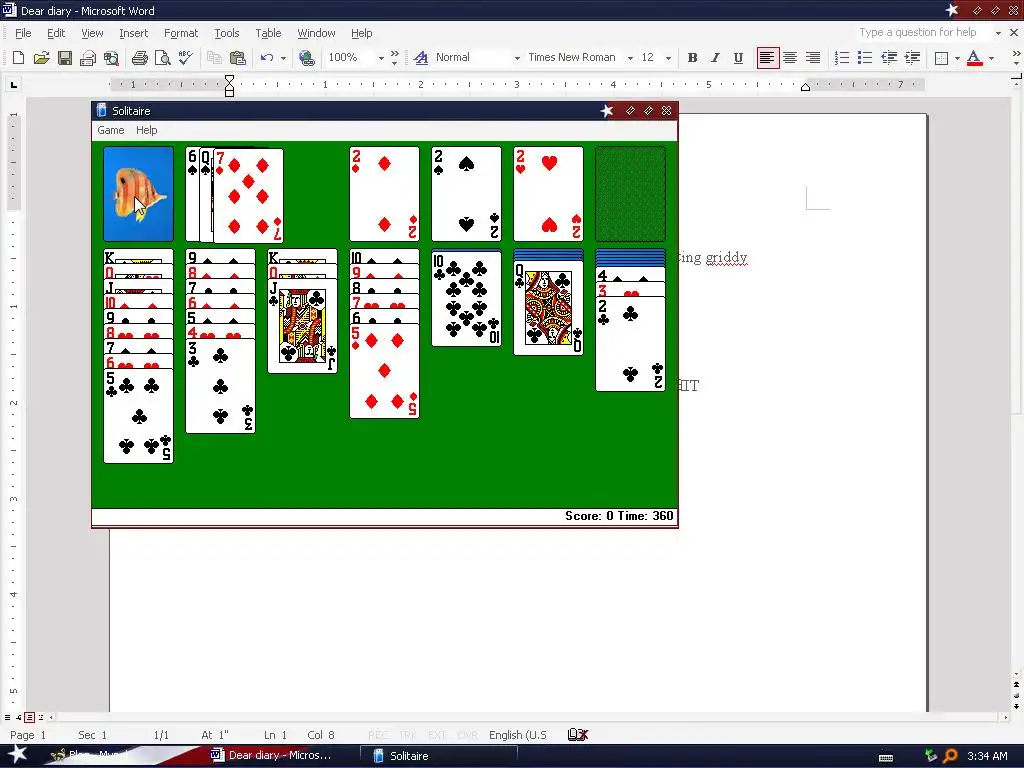The image size is (1024, 768).
Task: Open the Table menu in Word
Action: click(268, 33)
